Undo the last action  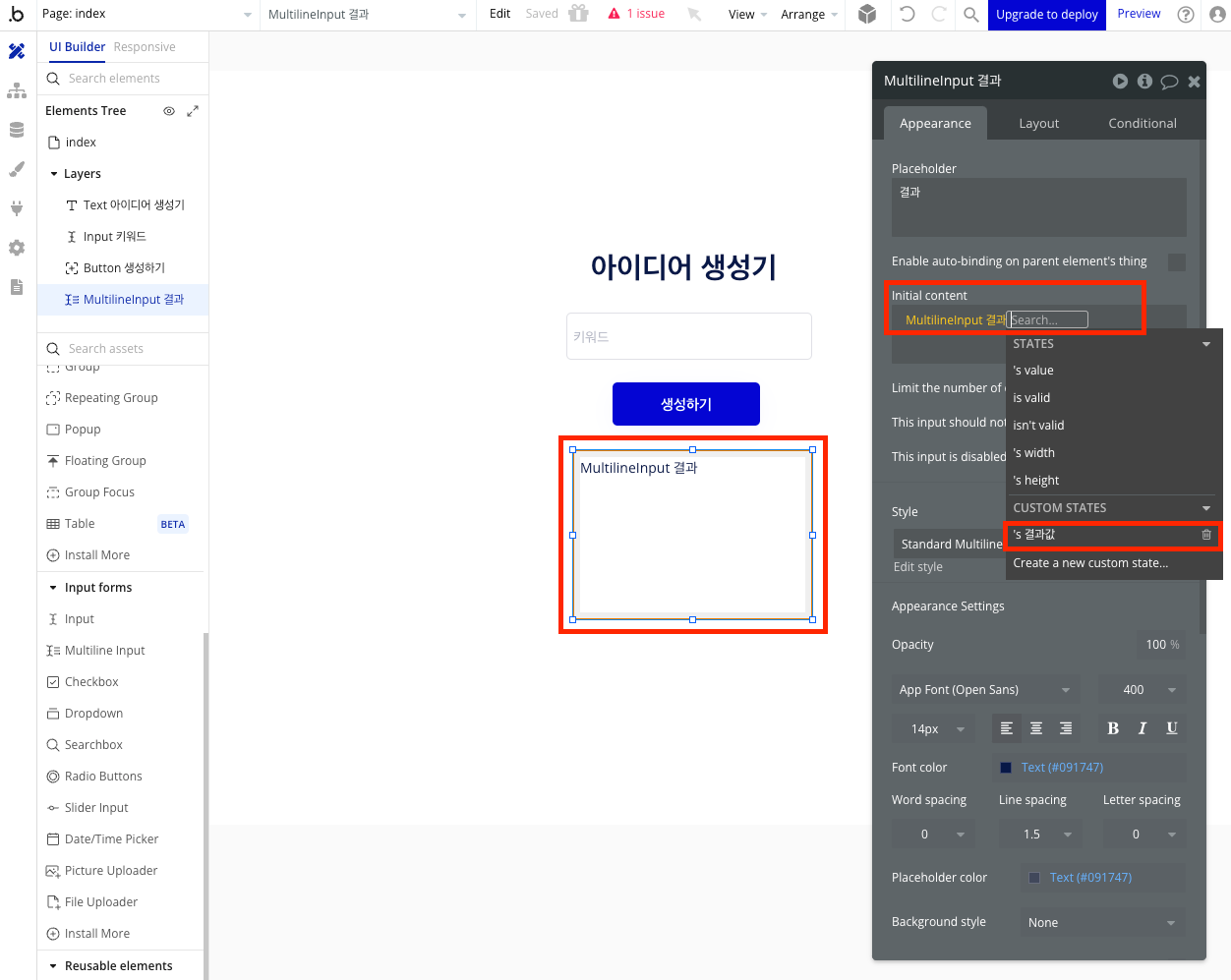(908, 14)
